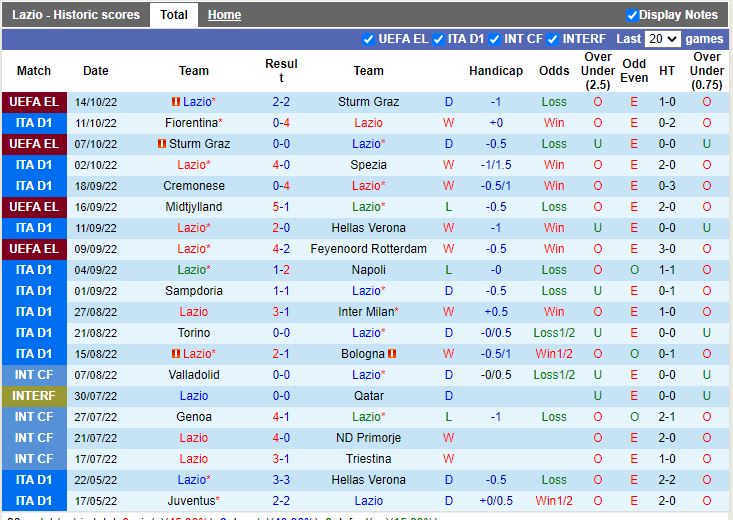Click red card icon beside Sturm Graz 07/10/22
Viewport: 733px width, 520px height.
coord(162,144)
